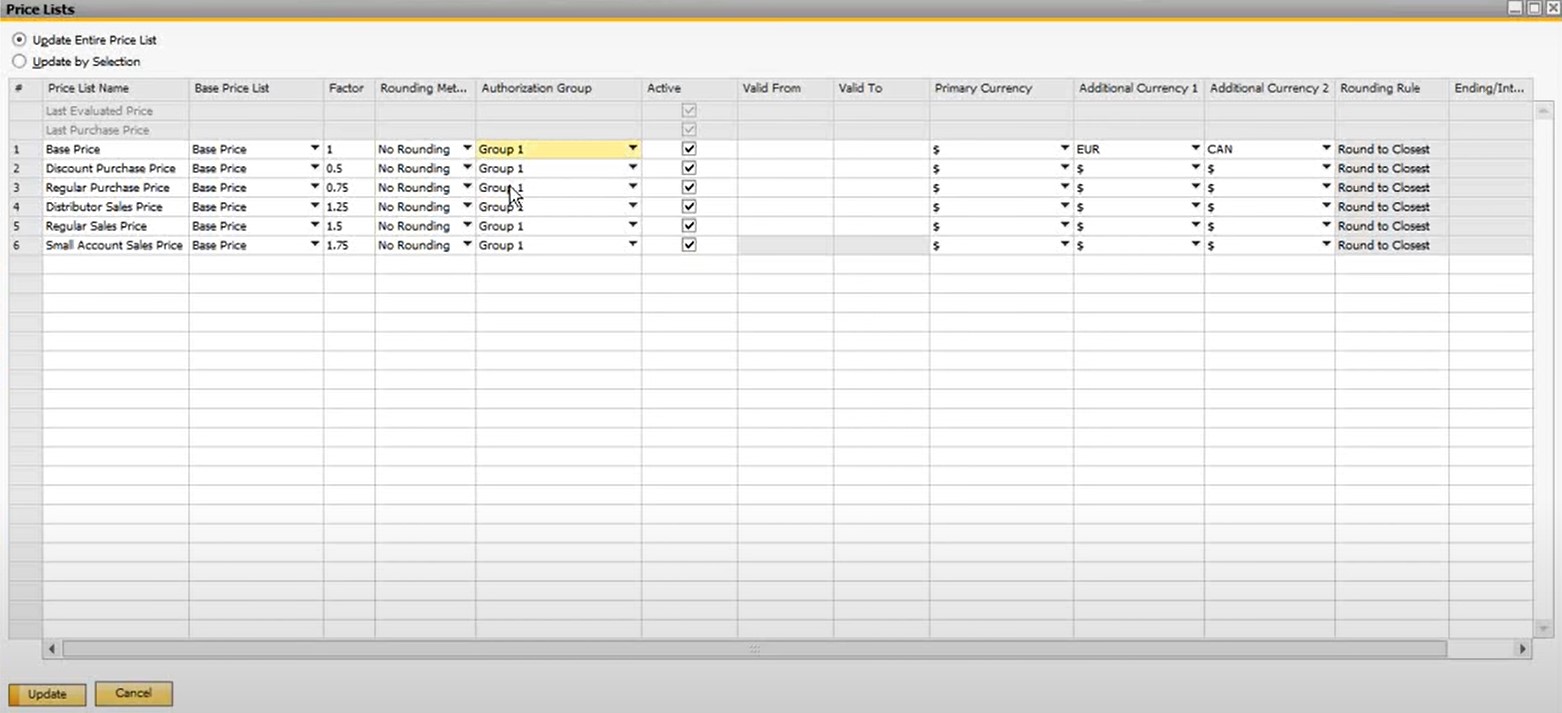The image size is (1562, 713).
Task: Open the EUR Additional Currency 1 dropdown
Action: [1194, 148]
